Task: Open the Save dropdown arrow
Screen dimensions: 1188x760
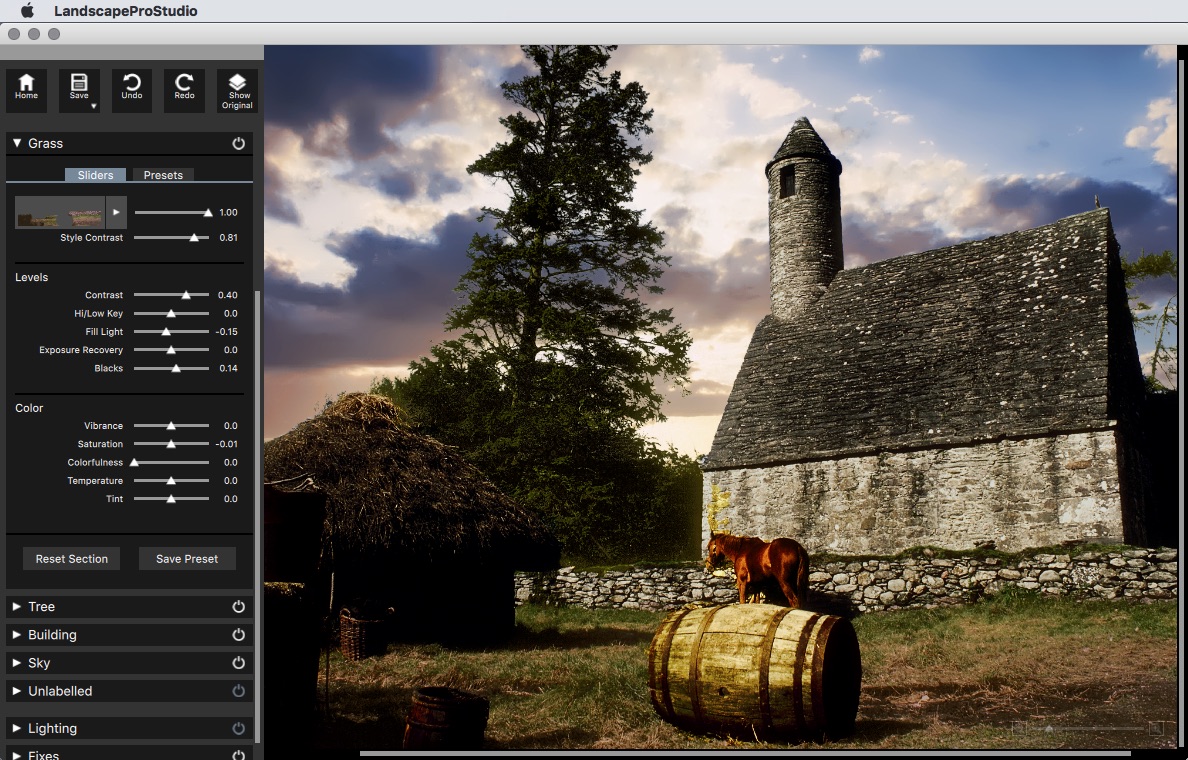Action: click(x=93, y=106)
